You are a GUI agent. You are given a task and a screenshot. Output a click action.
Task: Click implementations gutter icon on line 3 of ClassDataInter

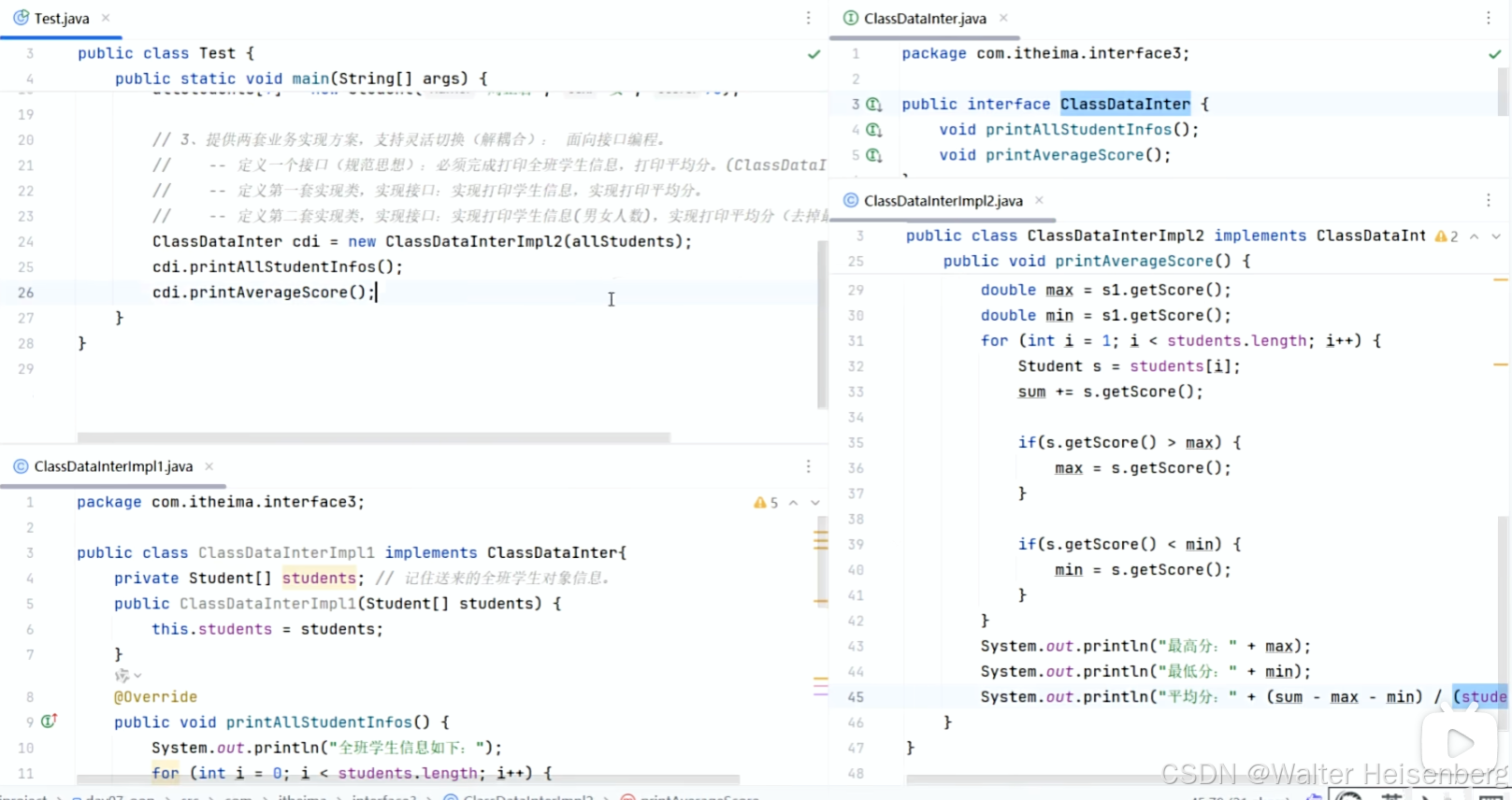click(874, 105)
